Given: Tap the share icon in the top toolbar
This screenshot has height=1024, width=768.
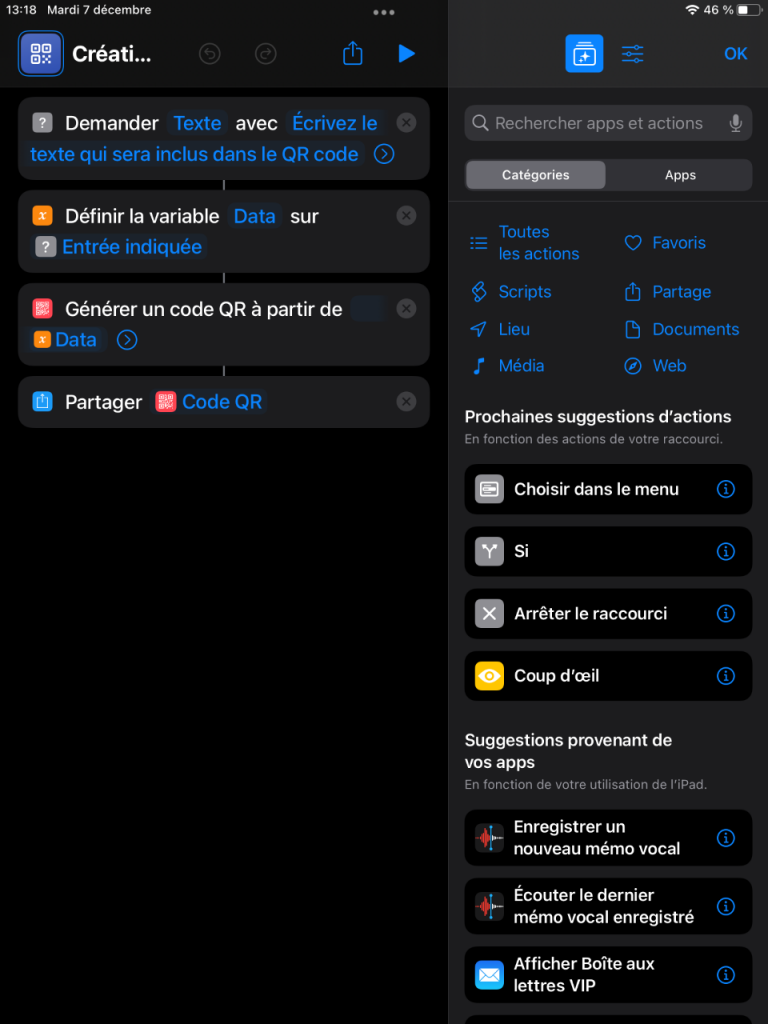Looking at the screenshot, I should tap(353, 54).
